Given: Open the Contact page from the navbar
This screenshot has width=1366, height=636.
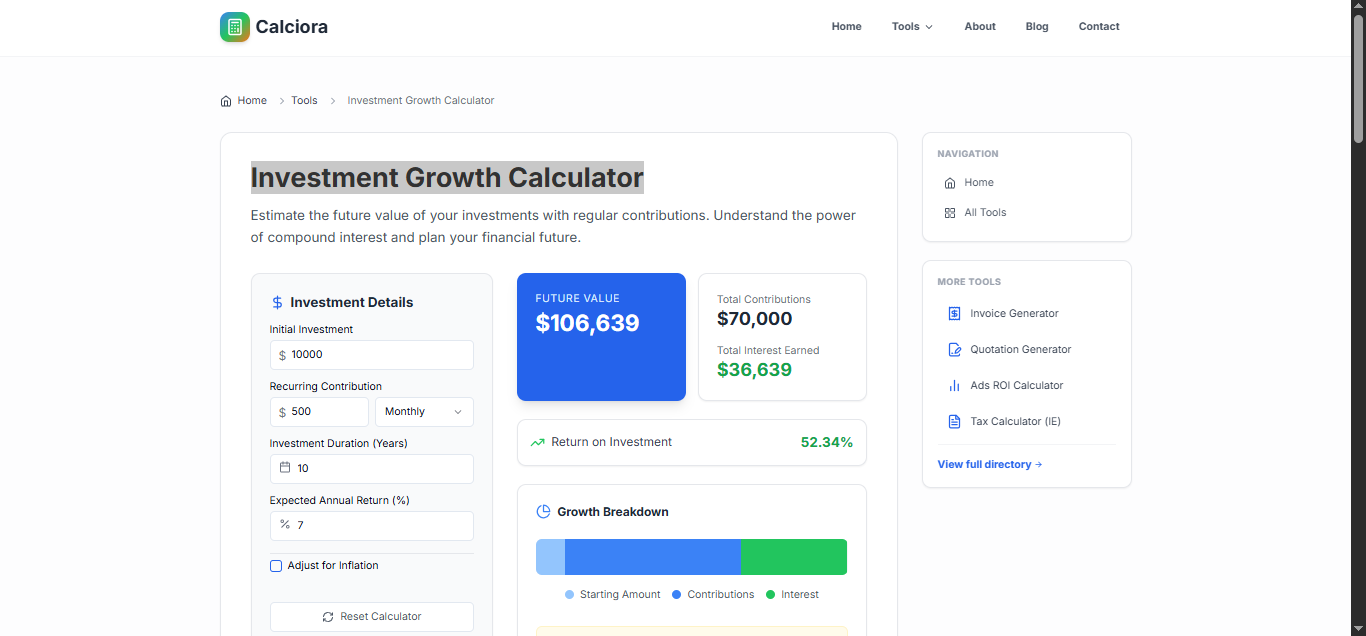Looking at the screenshot, I should [x=1099, y=26].
